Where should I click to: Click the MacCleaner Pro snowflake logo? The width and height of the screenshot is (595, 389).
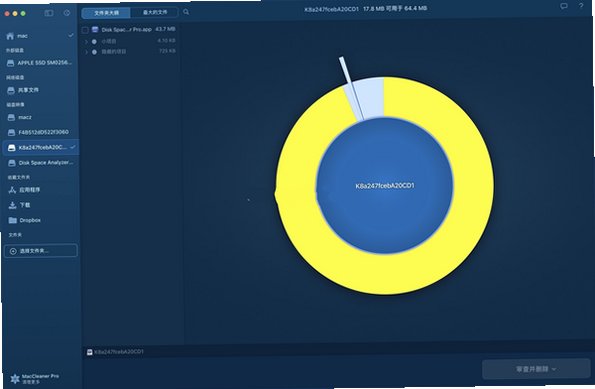(x=15, y=378)
